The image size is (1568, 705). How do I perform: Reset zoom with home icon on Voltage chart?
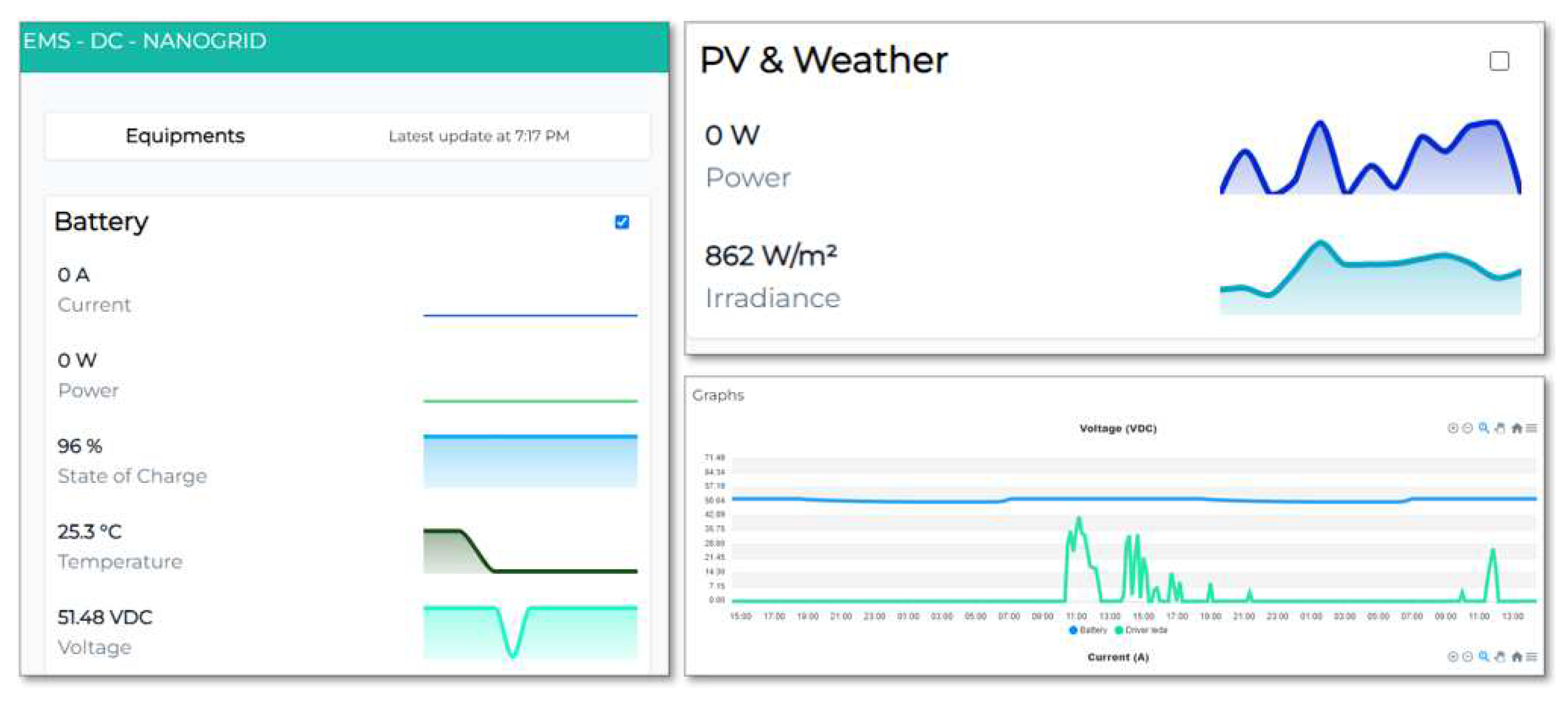(x=1517, y=428)
